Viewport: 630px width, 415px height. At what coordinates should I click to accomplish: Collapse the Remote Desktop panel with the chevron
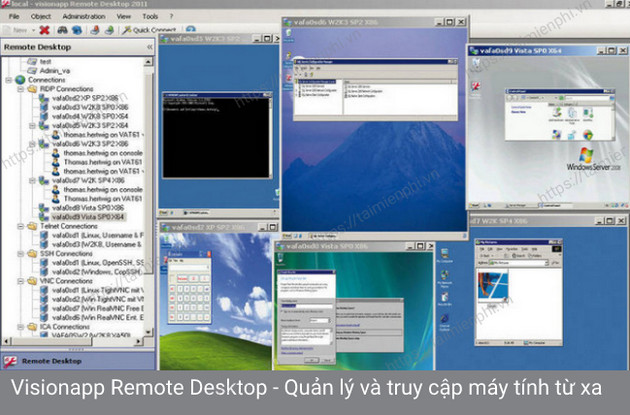(149, 47)
